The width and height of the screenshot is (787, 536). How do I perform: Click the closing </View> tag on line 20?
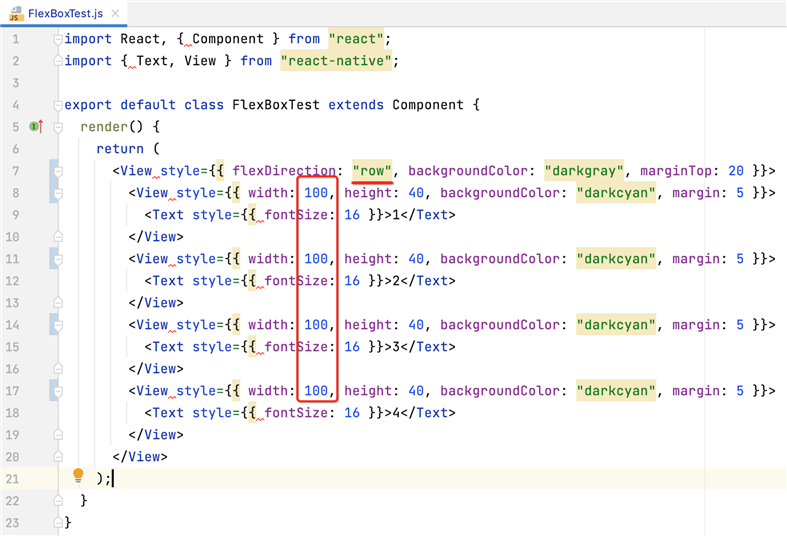point(140,457)
